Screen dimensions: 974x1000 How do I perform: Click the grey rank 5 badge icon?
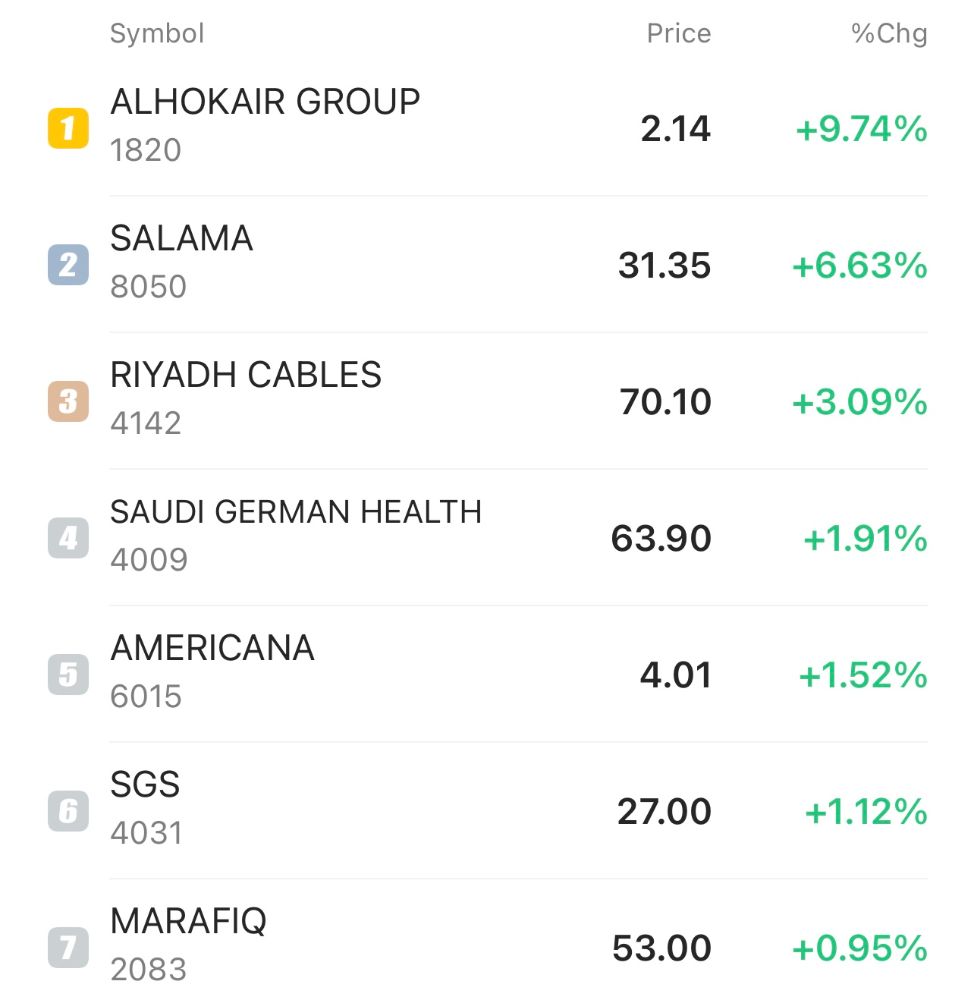tap(68, 675)
